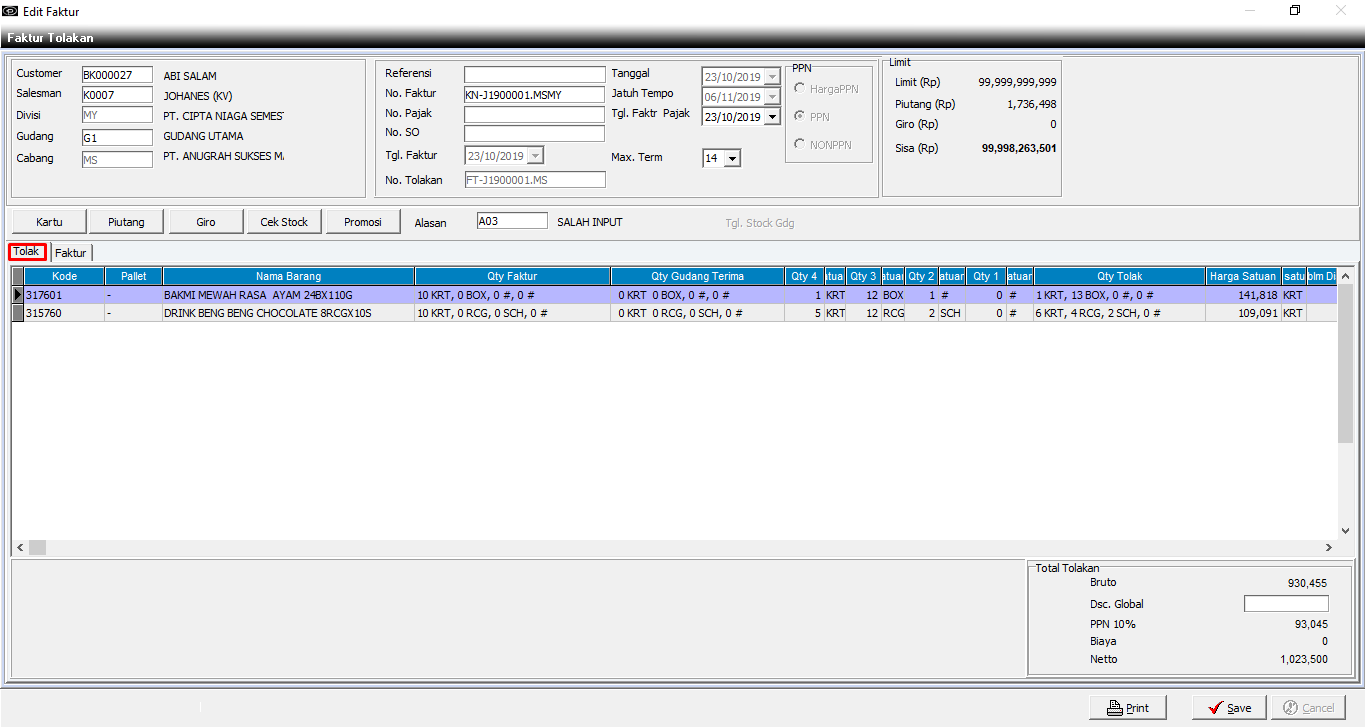Click the Dsc. Global input field
This screenshot has width=1365, height=727.
1286,604
